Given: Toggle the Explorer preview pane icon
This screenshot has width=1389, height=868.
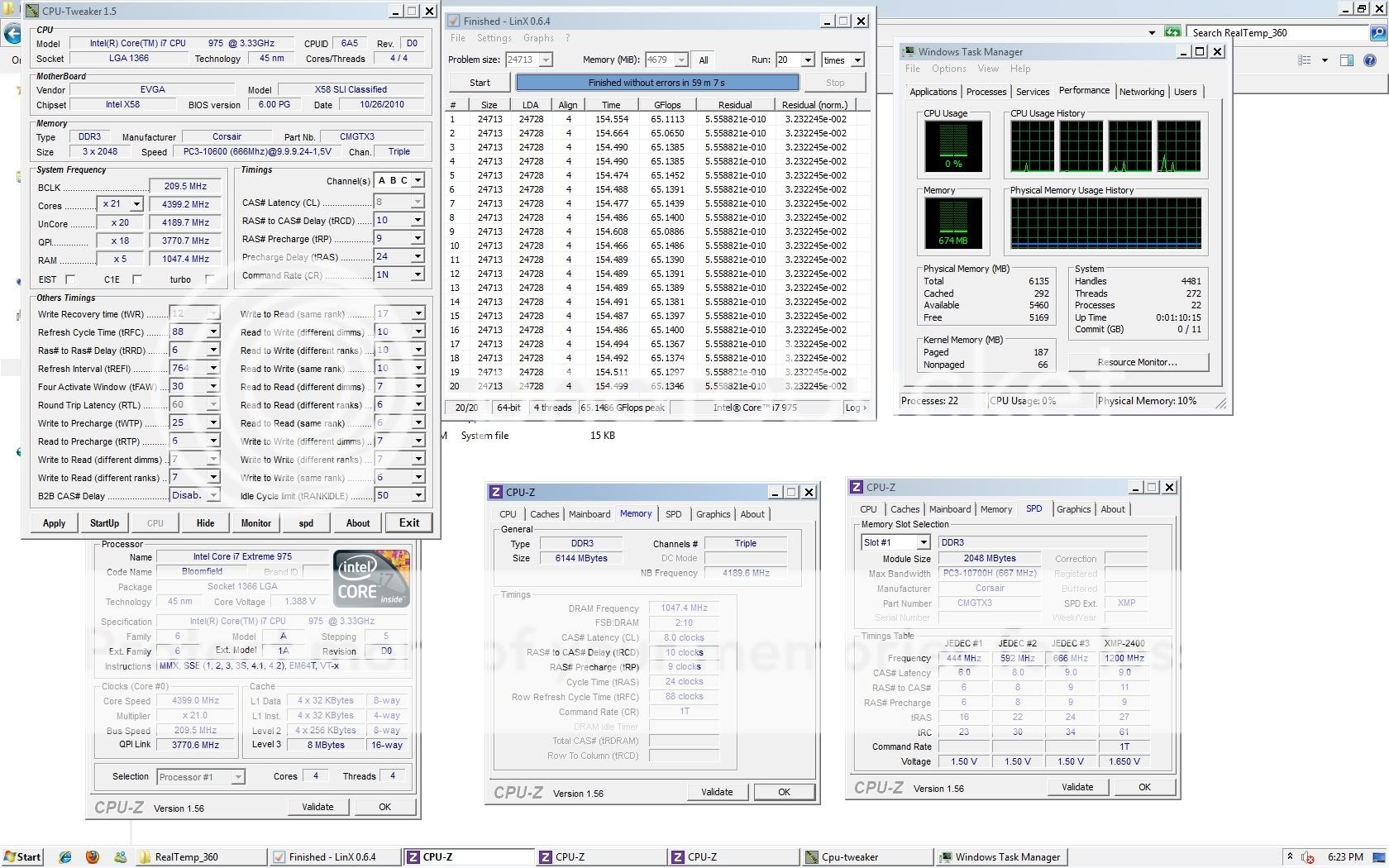Looking at the screenshot, I should point(1346,60).
